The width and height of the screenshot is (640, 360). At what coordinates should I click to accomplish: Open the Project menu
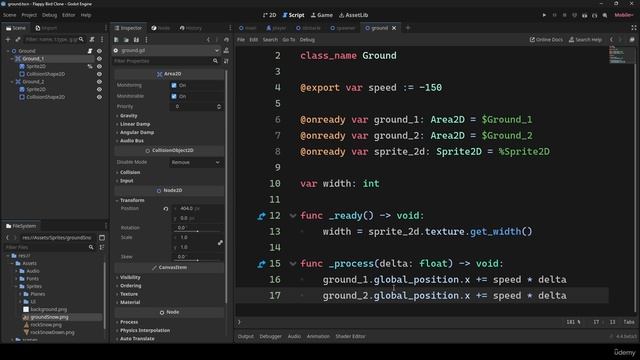[29, 15]
